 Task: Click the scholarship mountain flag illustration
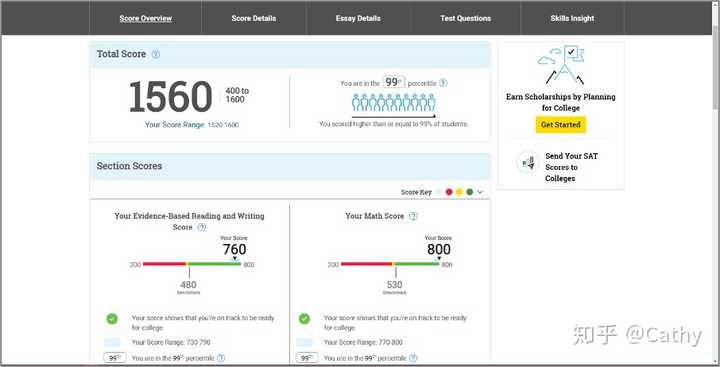tap(562, 64)
